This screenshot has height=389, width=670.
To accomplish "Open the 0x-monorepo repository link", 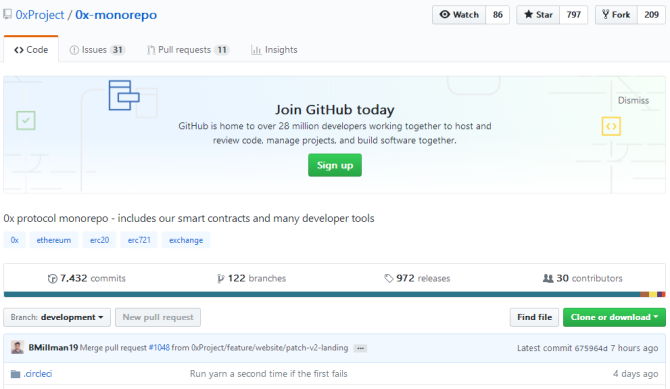I will pos(116,15).
